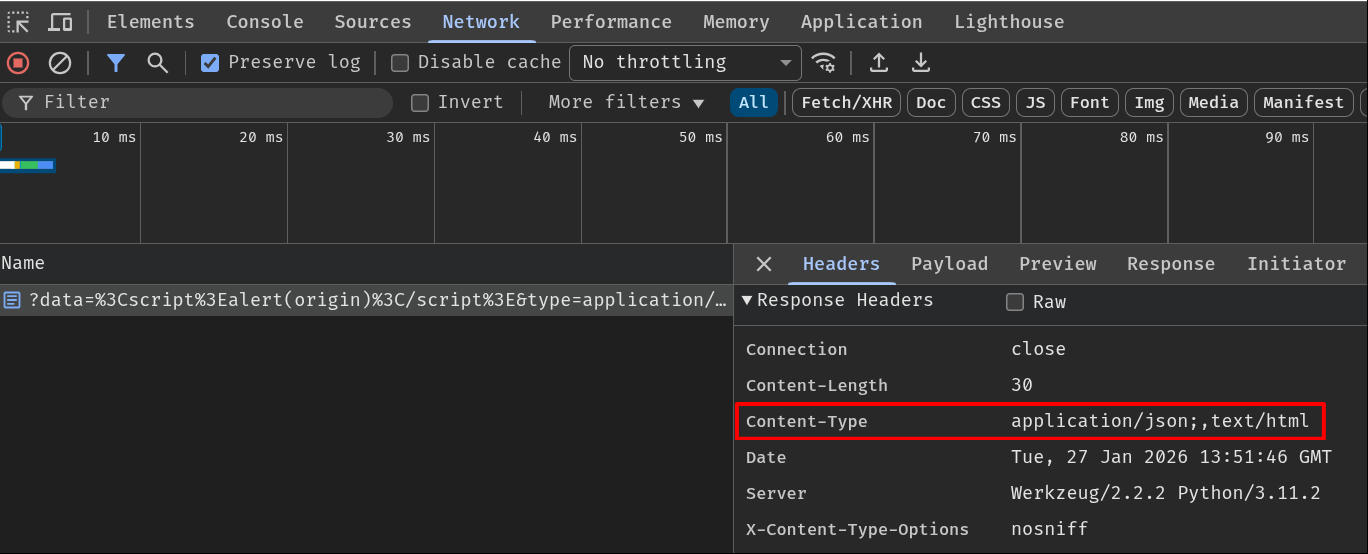The image size is (1368, 554).
Task: Open the Payload tab
Action: tap(949, 264)
